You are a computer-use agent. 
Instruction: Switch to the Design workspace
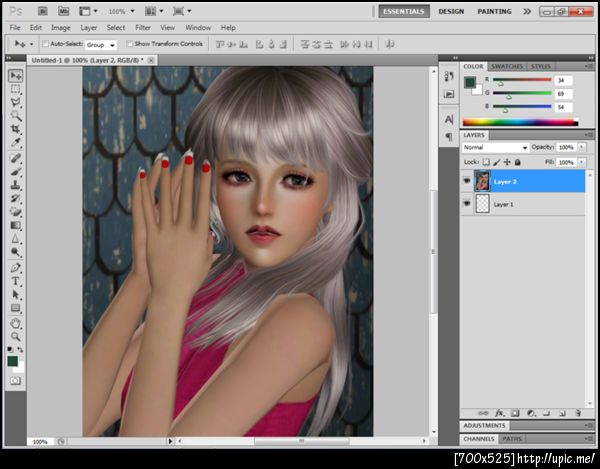(451, 11)
